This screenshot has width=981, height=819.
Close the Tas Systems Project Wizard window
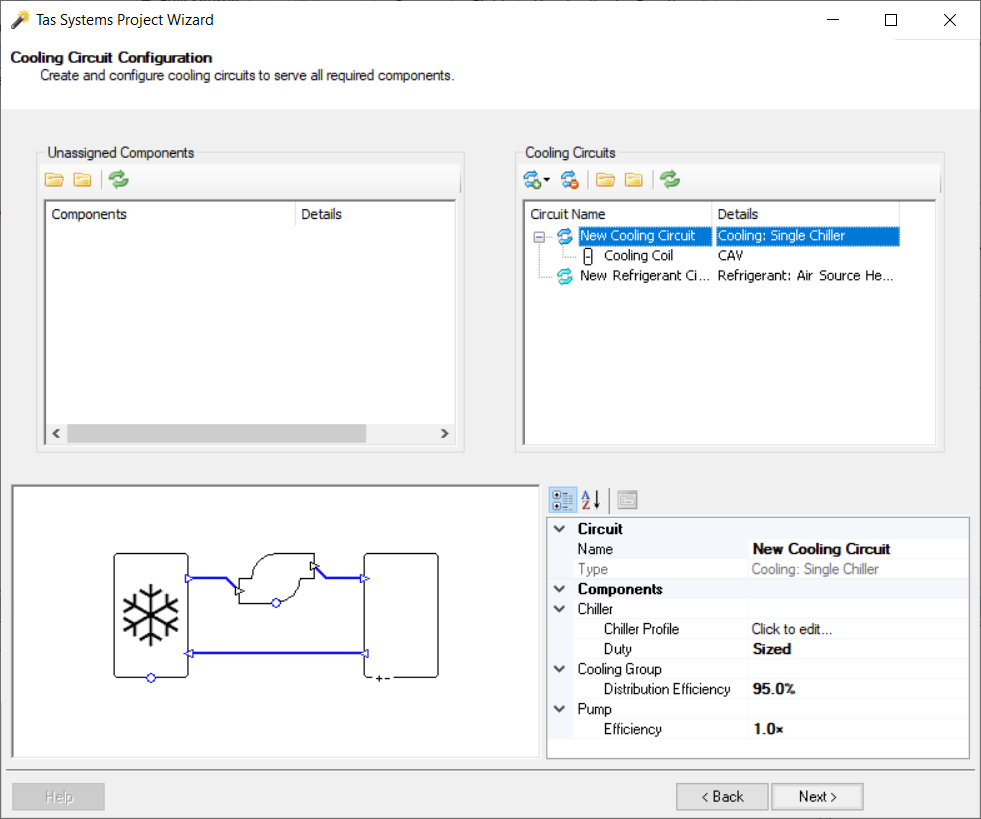[950, 20]
